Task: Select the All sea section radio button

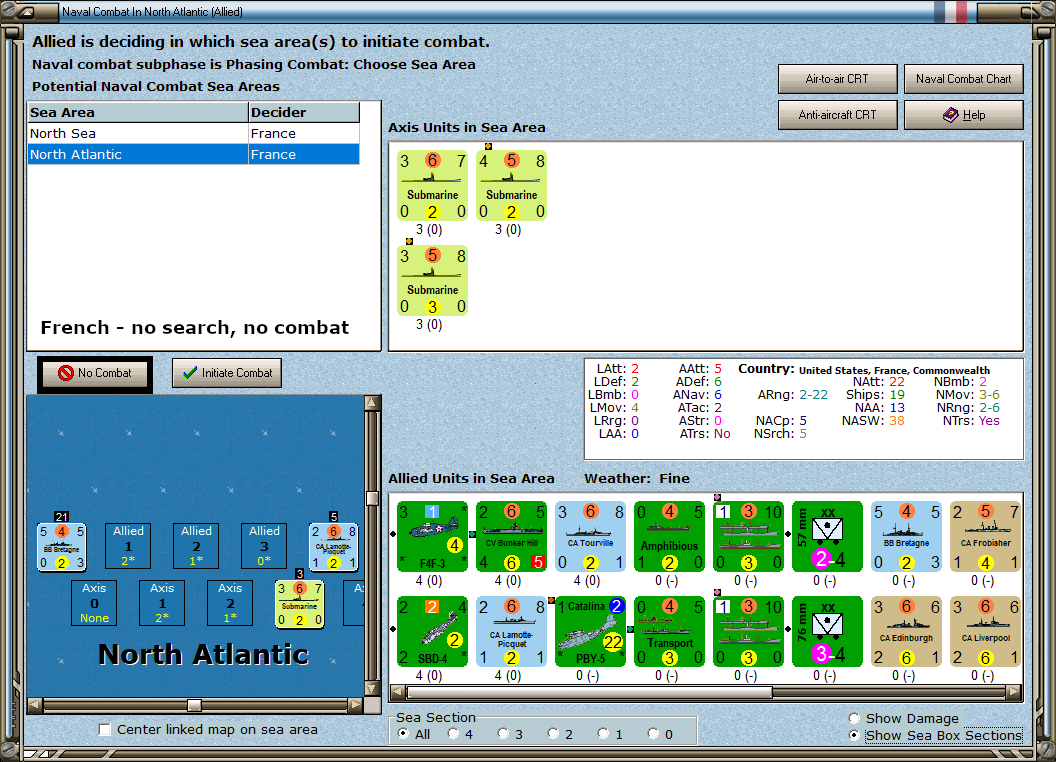Action: [403, 734]
